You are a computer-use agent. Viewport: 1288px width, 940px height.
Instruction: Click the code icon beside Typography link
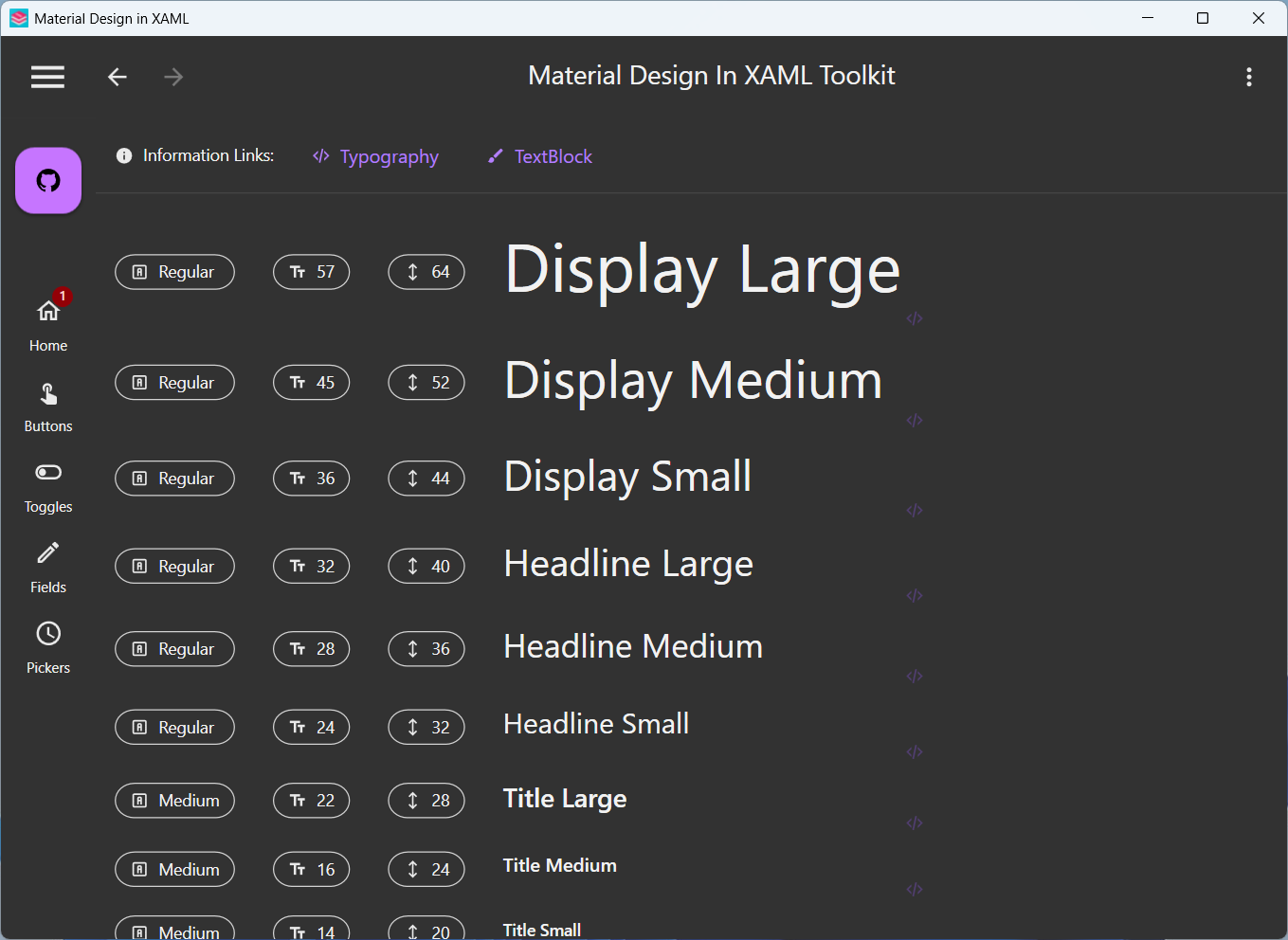point(320,156)
